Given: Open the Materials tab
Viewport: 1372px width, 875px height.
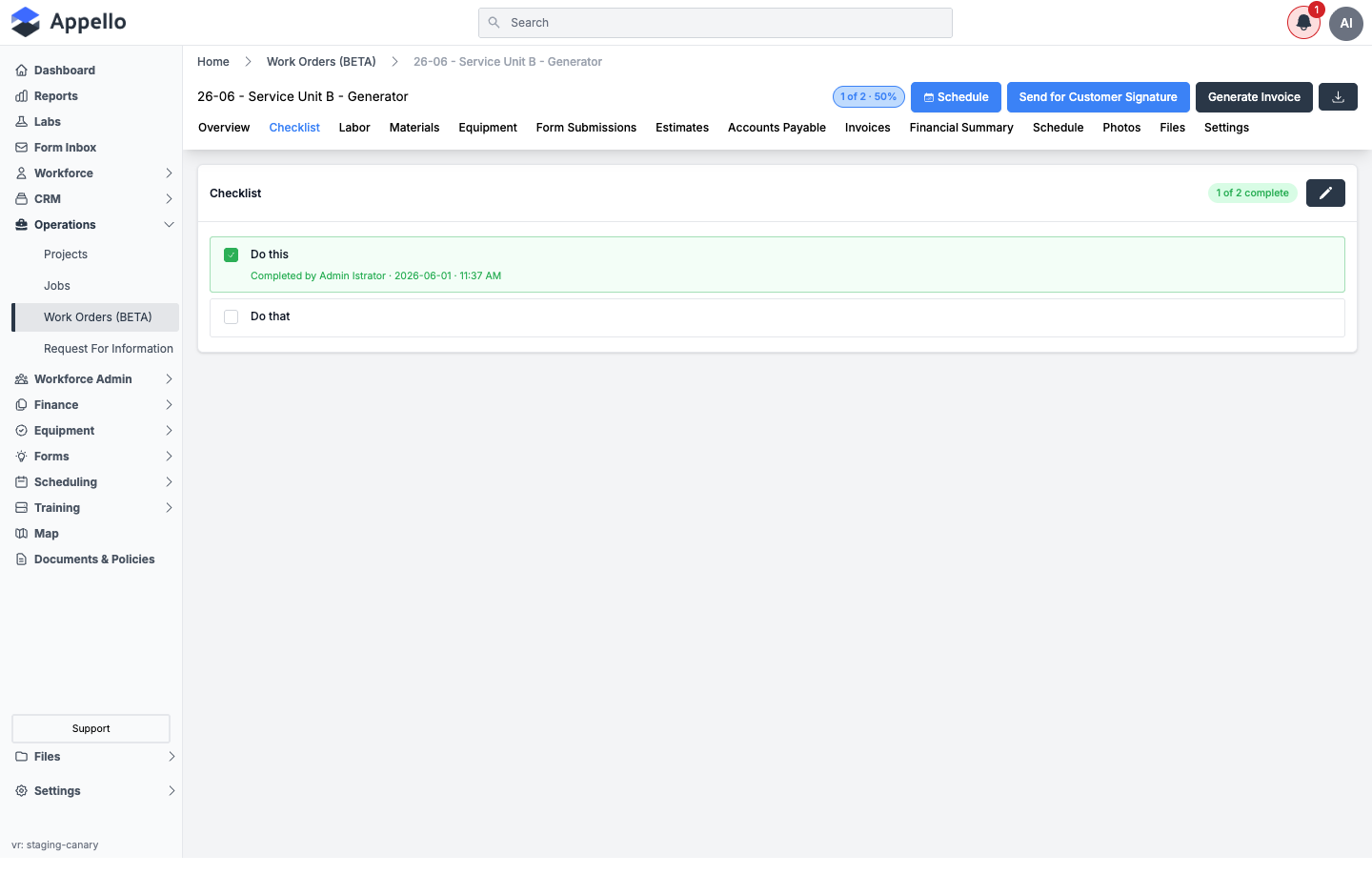Looking at the screenshot, I should 414,128.
